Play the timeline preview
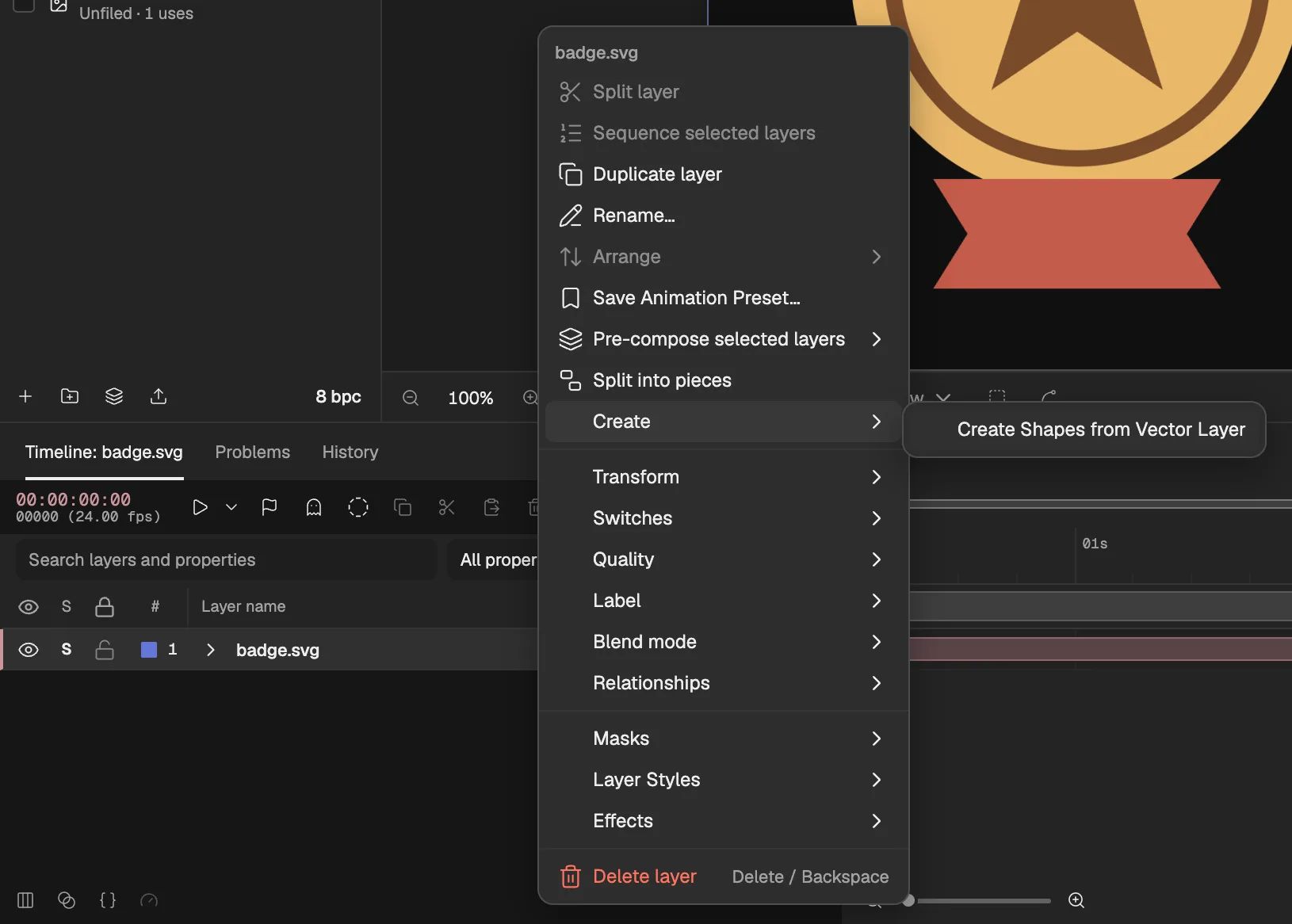The image size is (1292, 924). click(x=200, y=507)
